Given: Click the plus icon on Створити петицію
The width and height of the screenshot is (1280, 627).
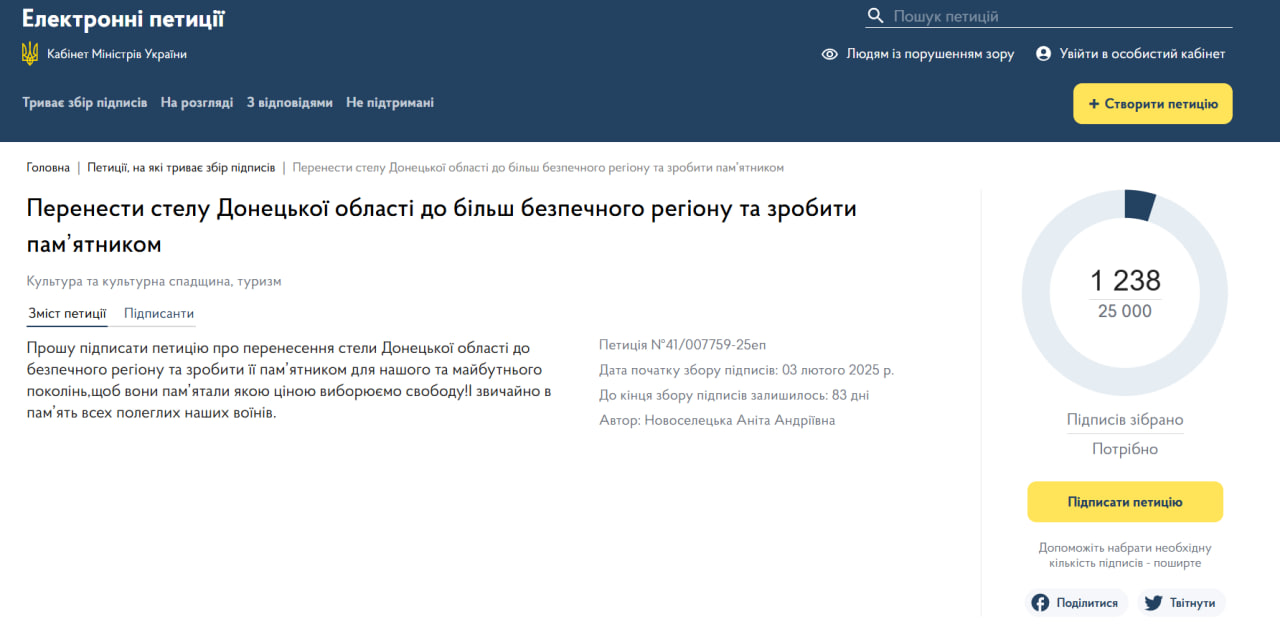Looking at the screenshot, I should tap(1093, 104).
